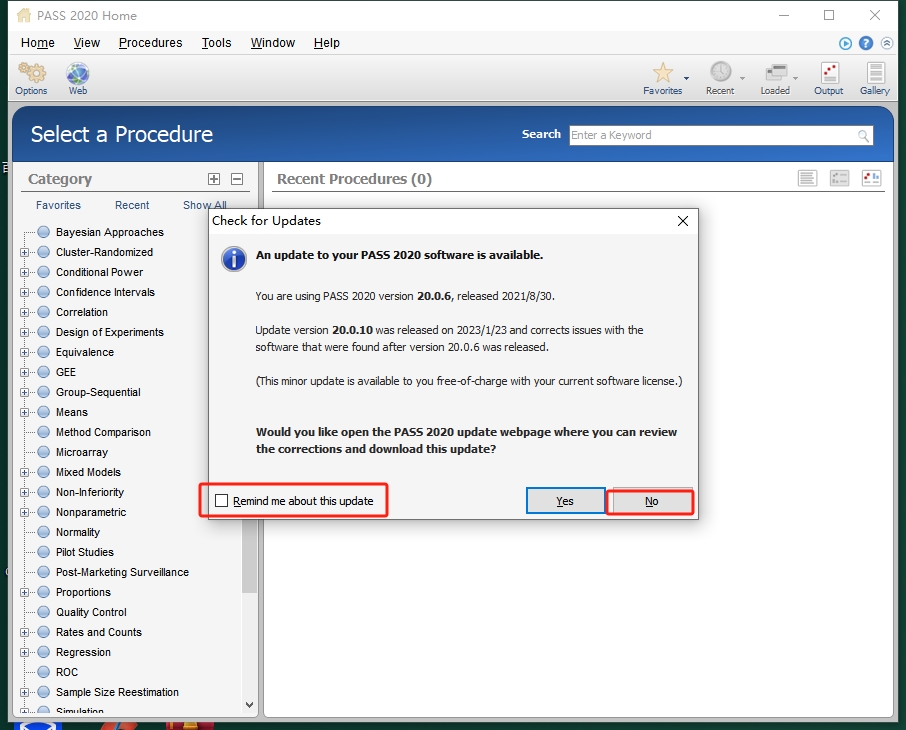Show Recent in Category panel
The width and height of the screenshot is (906, 730).
(x=132, y=205)
